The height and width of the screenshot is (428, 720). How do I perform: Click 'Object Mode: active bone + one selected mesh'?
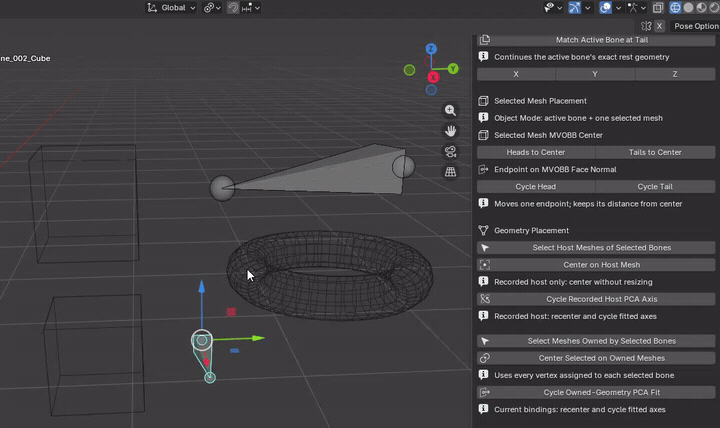[578, 118]
